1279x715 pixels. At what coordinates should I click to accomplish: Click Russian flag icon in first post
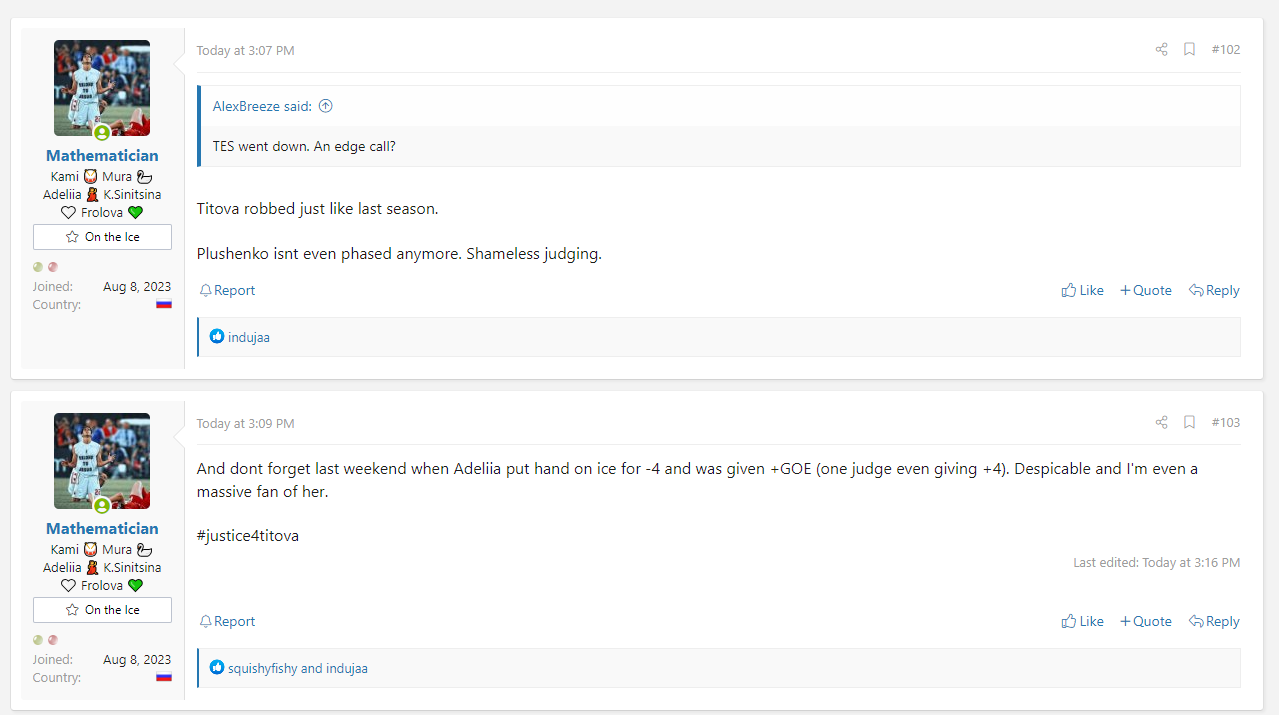(x=164, y=304)
